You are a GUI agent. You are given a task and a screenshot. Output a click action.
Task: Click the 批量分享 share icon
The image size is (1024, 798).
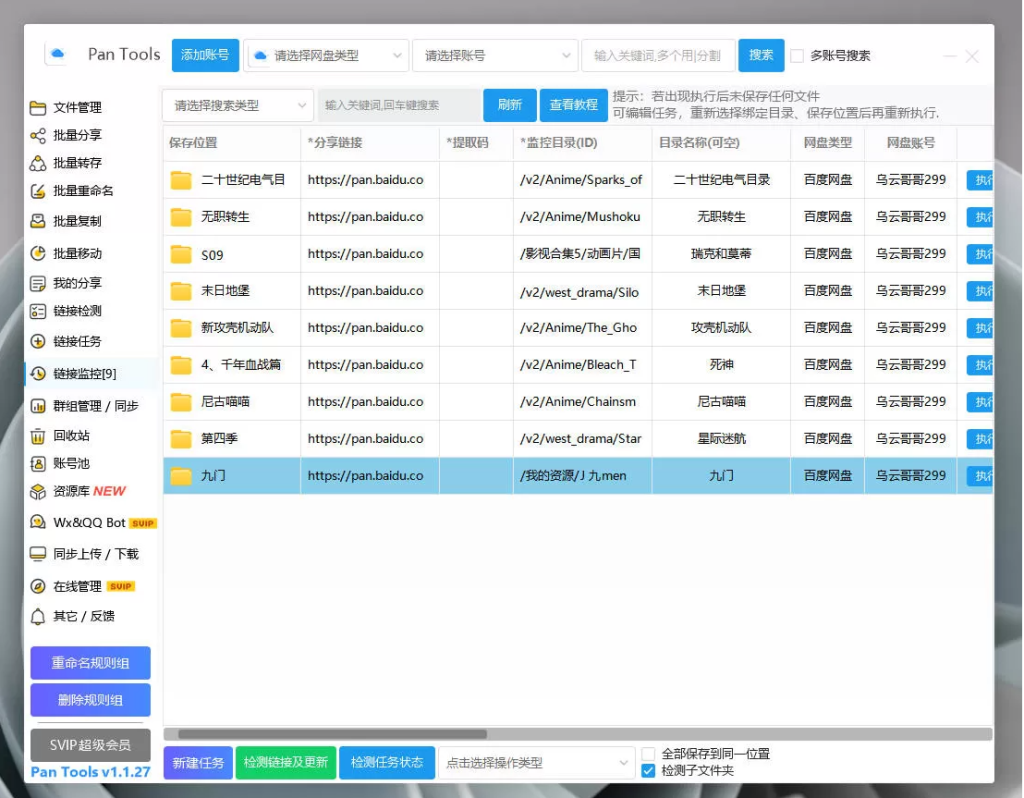click(x=38, y=135)
